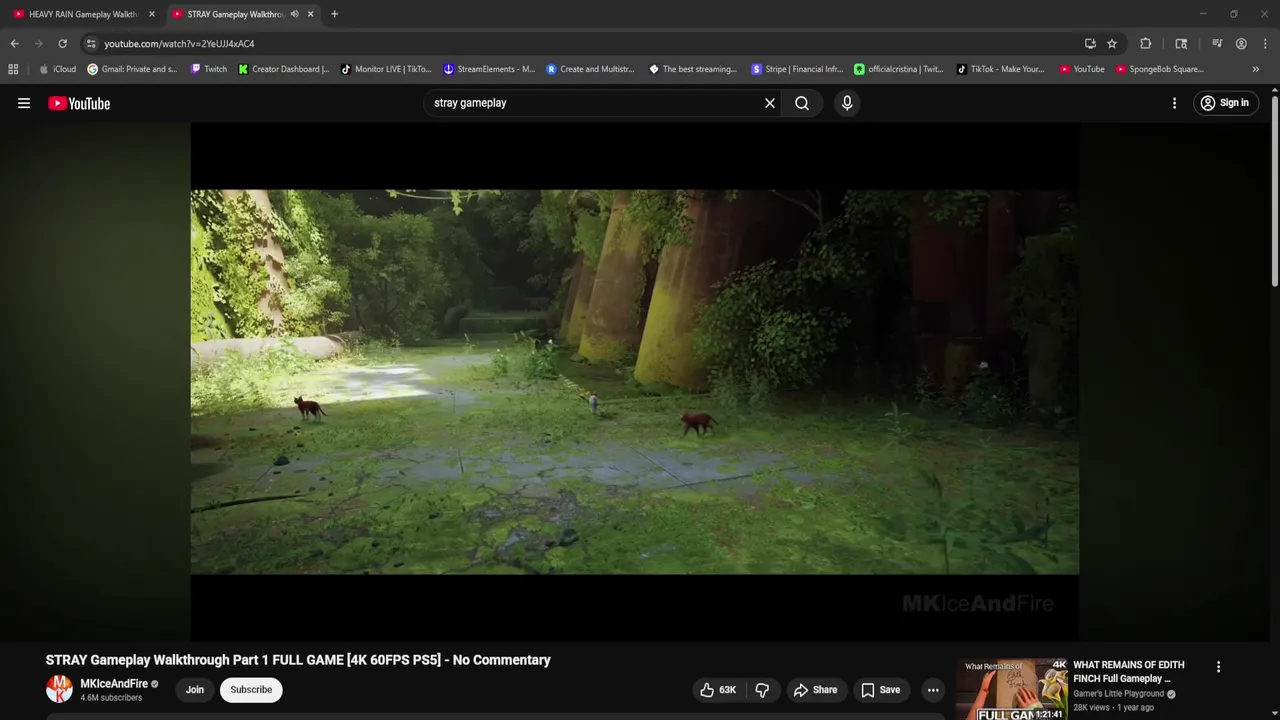Click the 4.6M subscribers text
The image size is (1280, 720).
[x=111, y=698]
